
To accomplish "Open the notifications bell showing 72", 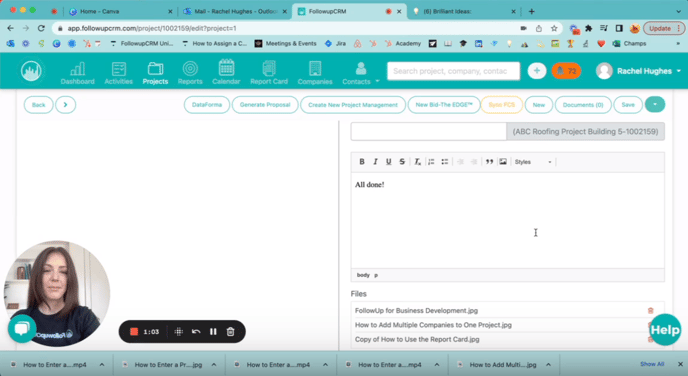I will (x=566, y=71).
